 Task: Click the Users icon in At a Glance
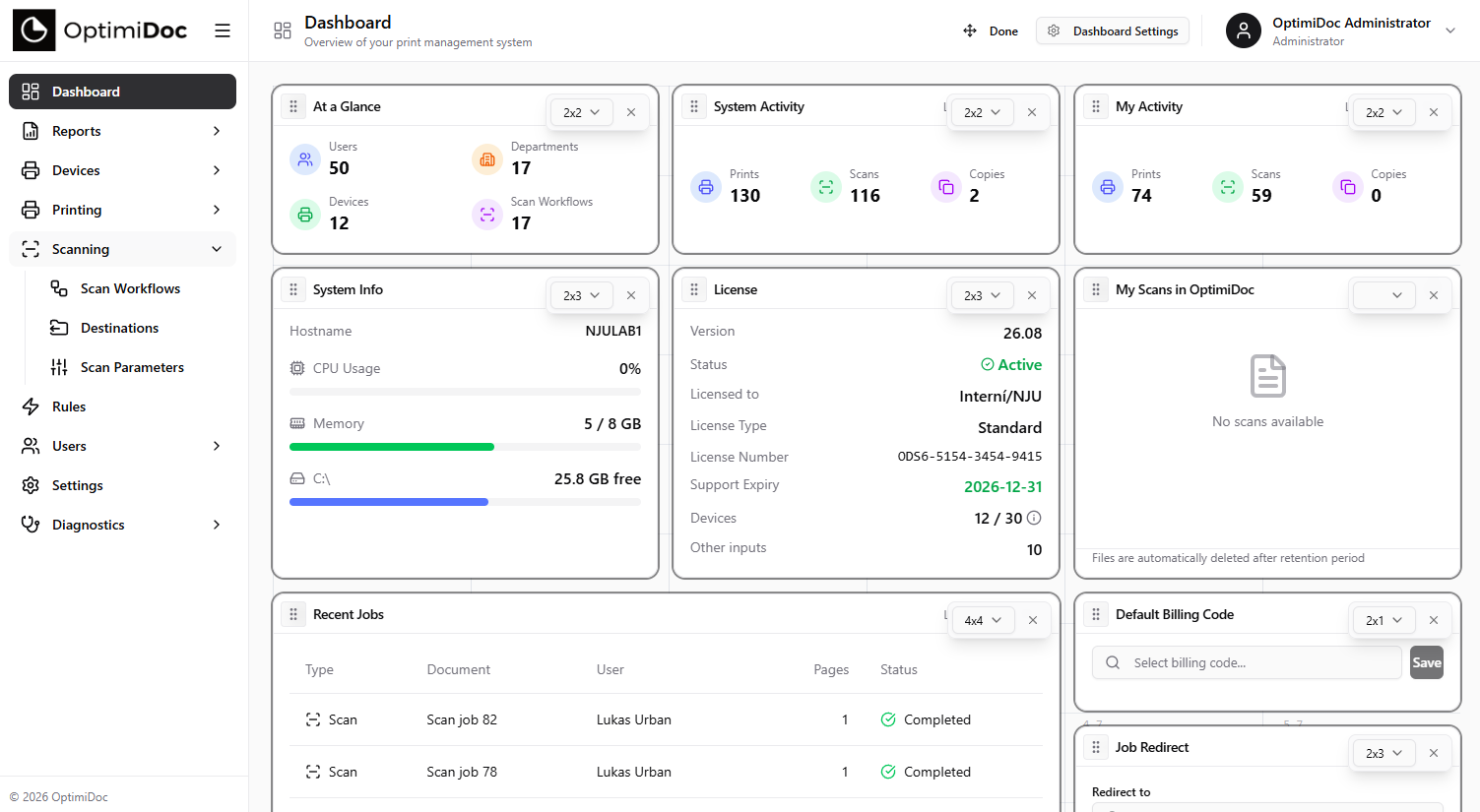305,159
